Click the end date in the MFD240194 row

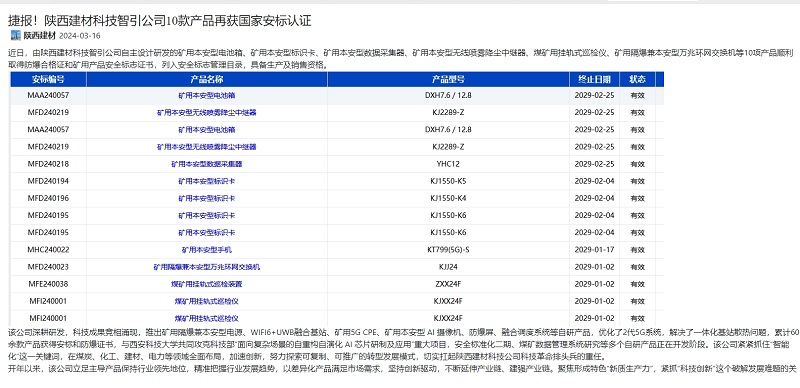[594, 181]
